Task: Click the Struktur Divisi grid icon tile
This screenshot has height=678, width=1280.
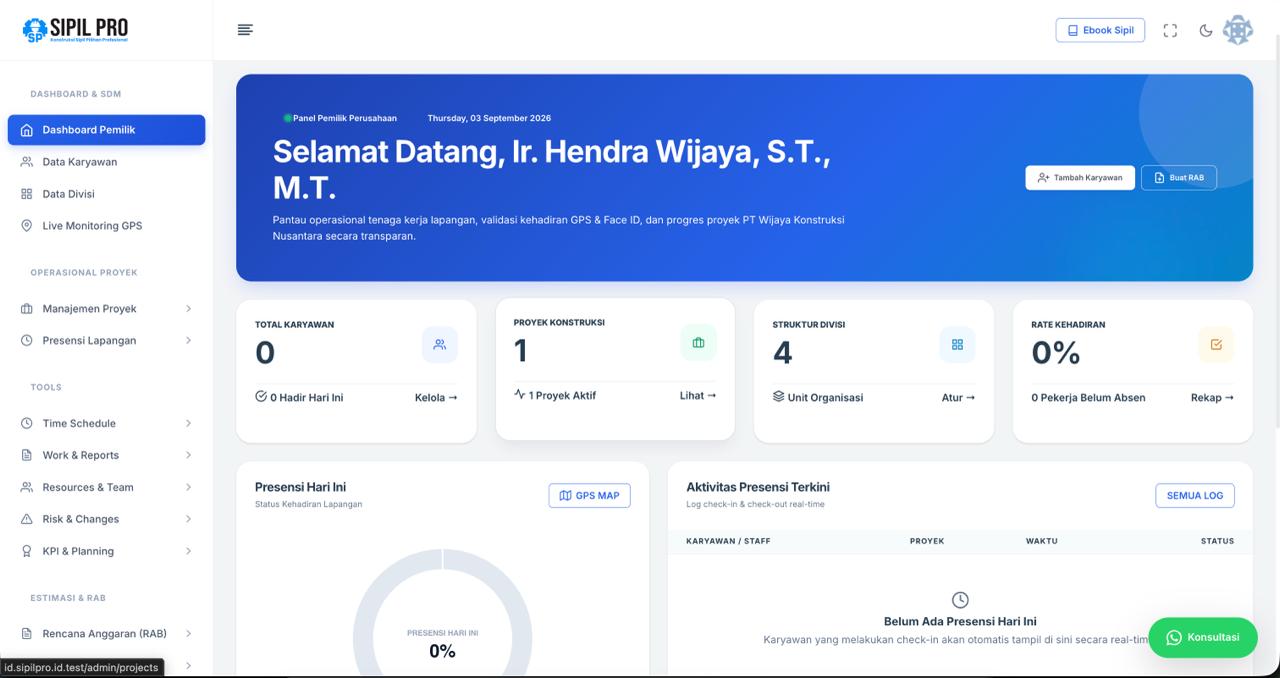Action: click(x=957, y=345)
